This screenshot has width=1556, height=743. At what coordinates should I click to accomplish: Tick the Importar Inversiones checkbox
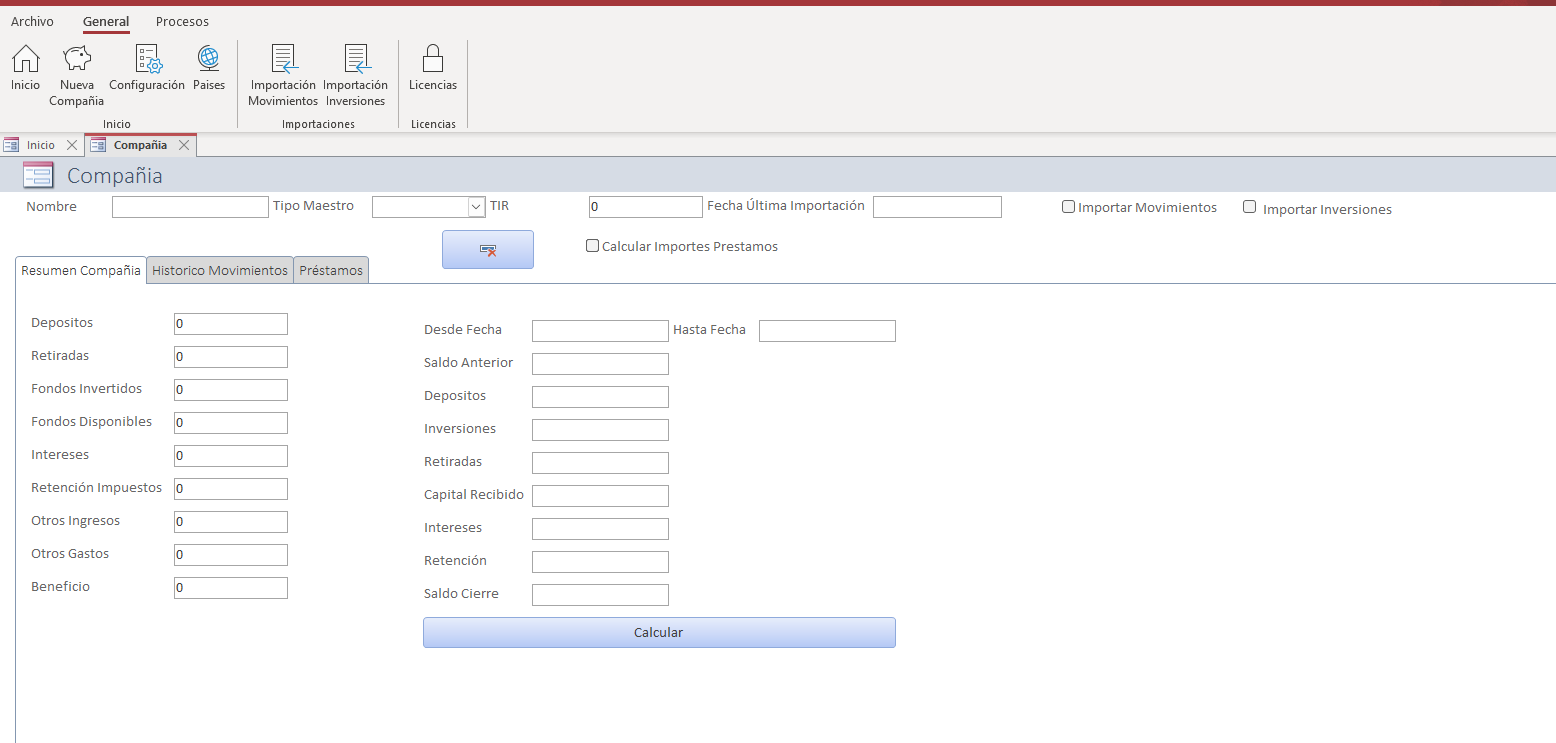pyautogui.click(x=1249, y=207)
